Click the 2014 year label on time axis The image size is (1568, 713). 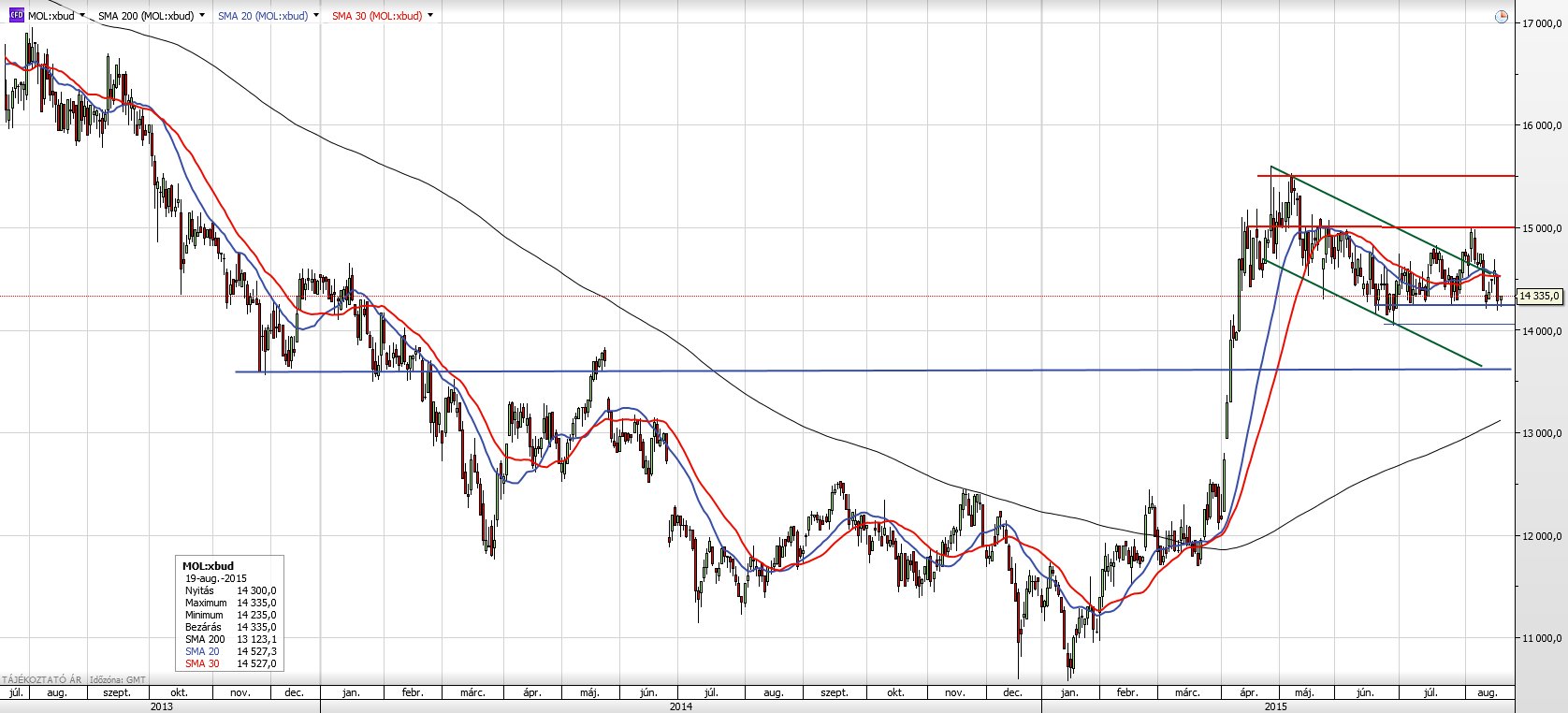pyautogui.click(x=681, y=706)
